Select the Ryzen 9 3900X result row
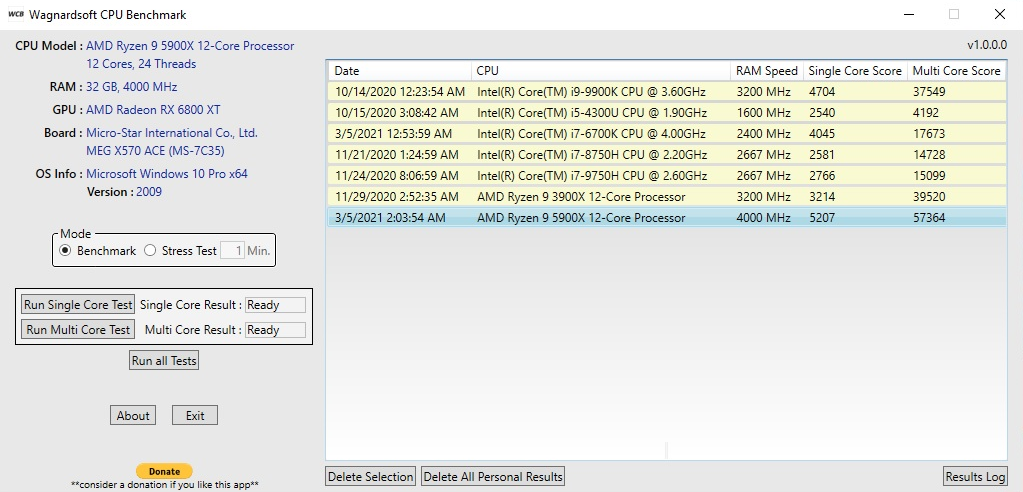This screenshot has height=492, width=1023. point(667,196)
